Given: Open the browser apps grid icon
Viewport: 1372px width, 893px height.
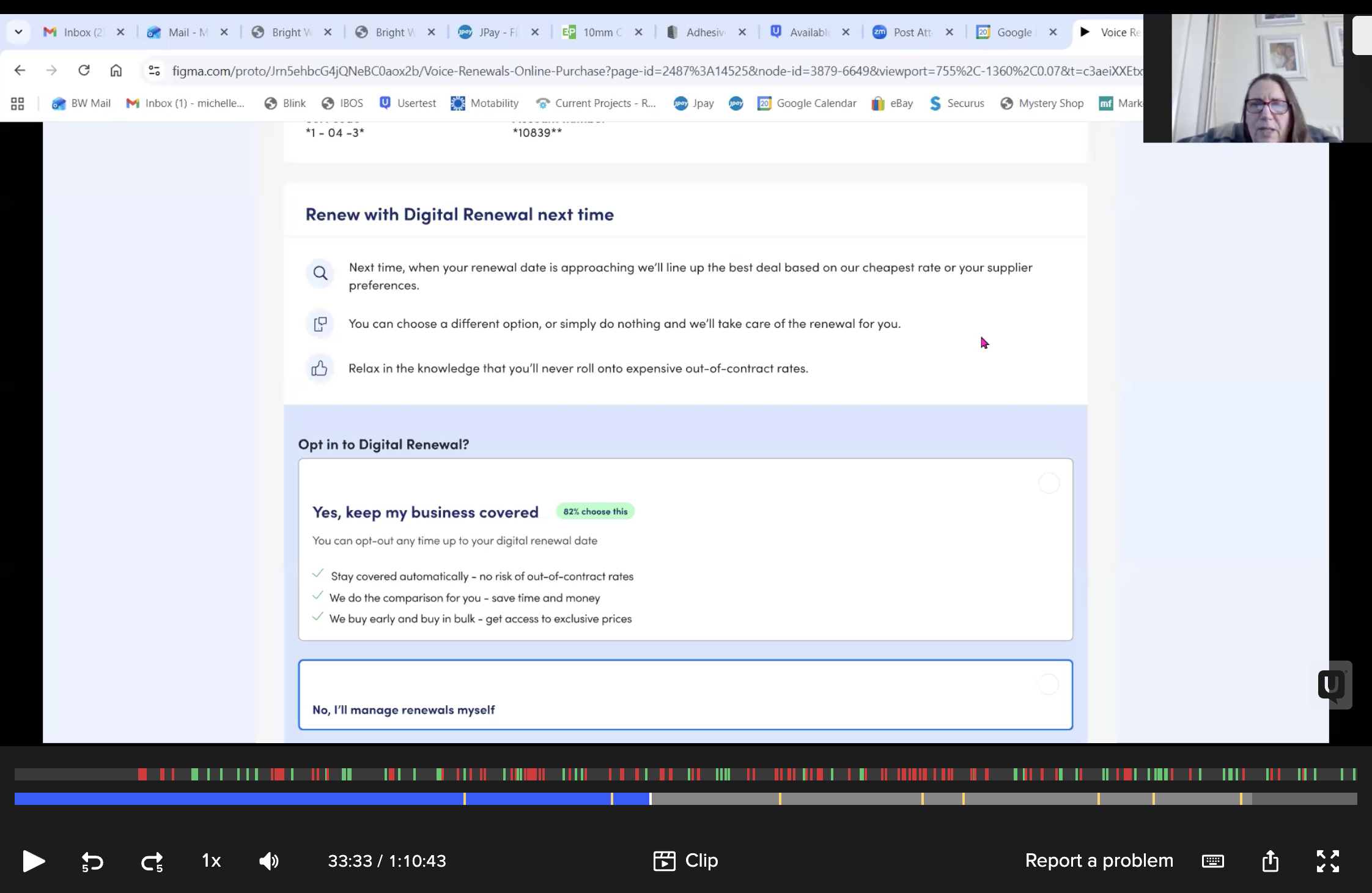Looking at the screenshot, I should click(x=18, y=103).
